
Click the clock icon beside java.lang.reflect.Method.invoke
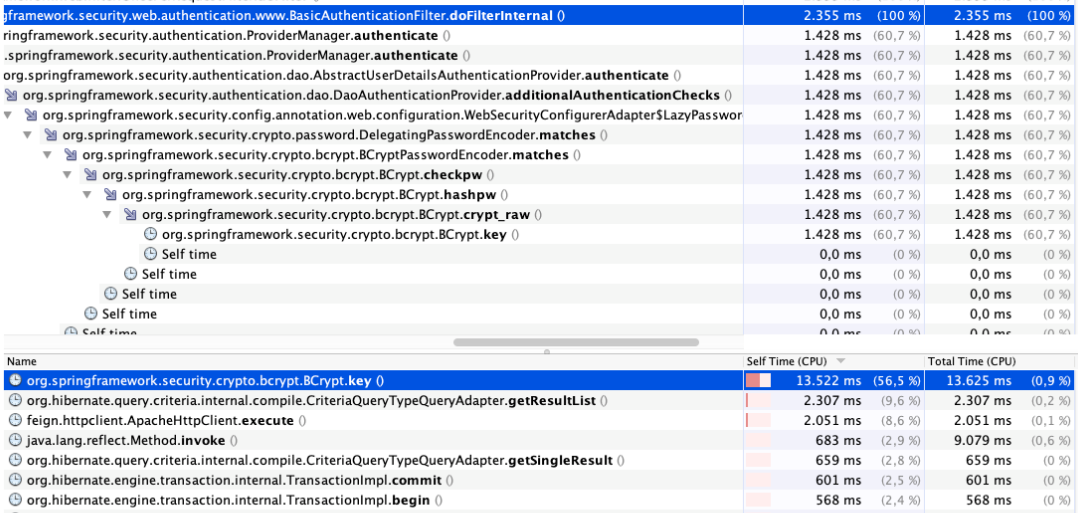tap(16, 440)
